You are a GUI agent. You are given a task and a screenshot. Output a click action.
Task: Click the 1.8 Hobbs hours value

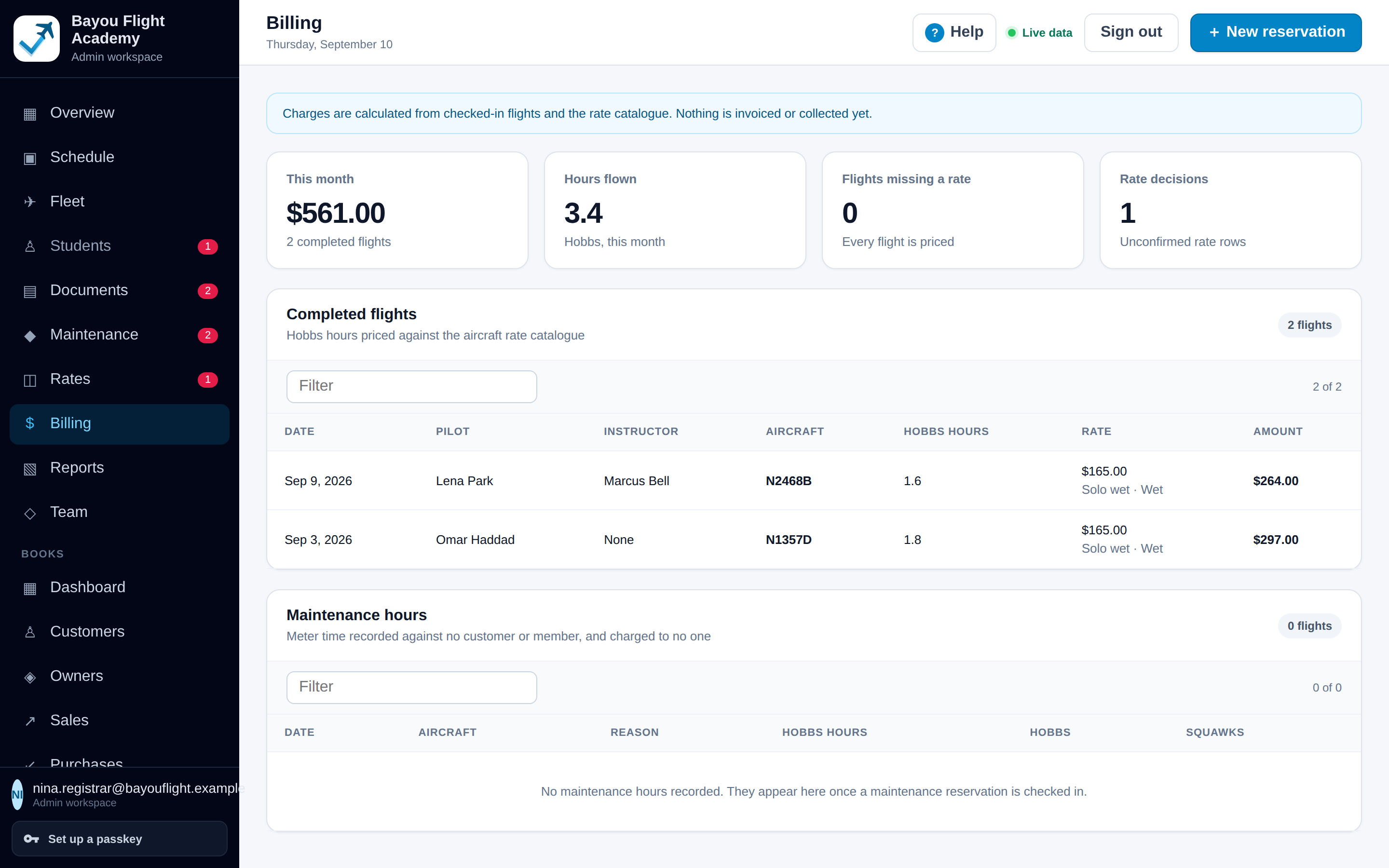912,540
